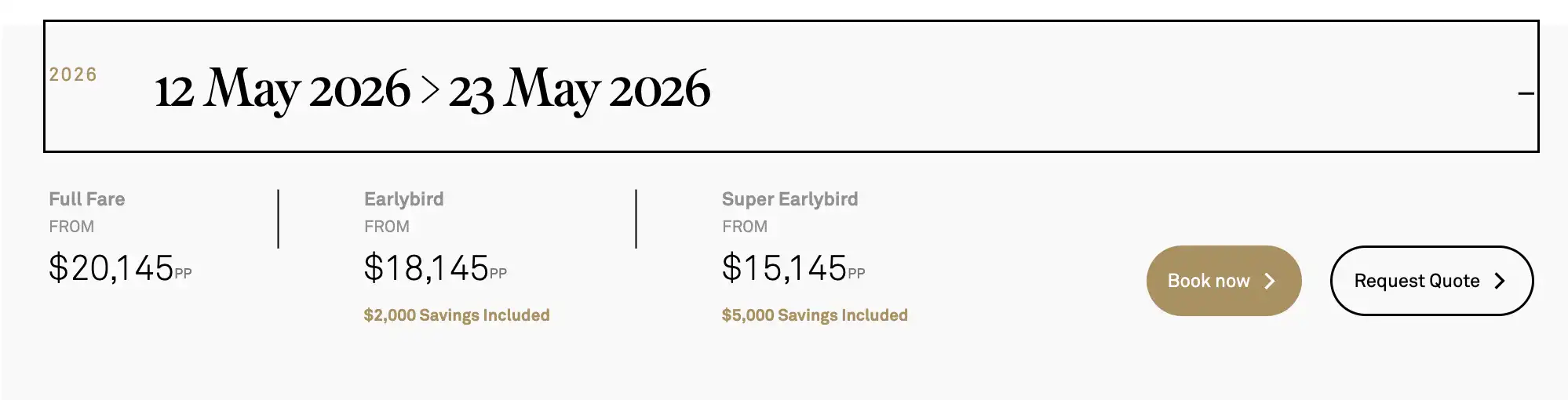Click the arrow between the two dates
The width and height of the screenshot is (1568, 400).
429,89
